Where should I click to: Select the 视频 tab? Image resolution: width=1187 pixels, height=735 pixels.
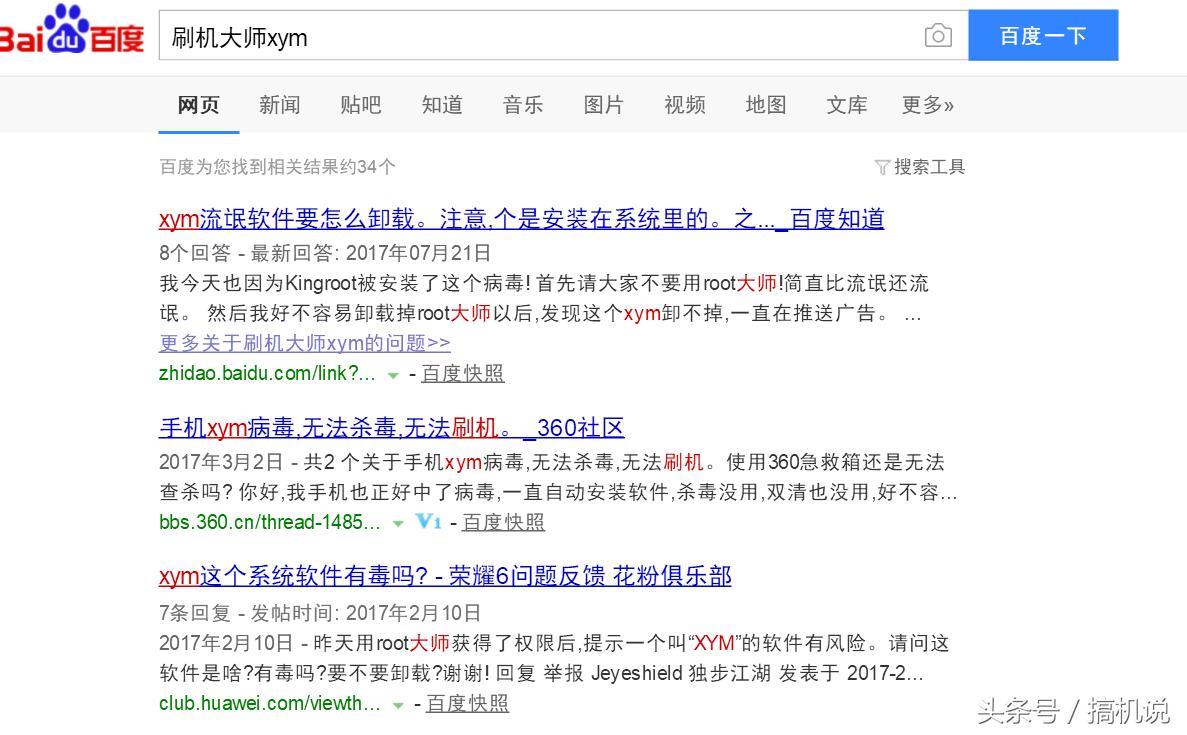[x=684, y=105]
